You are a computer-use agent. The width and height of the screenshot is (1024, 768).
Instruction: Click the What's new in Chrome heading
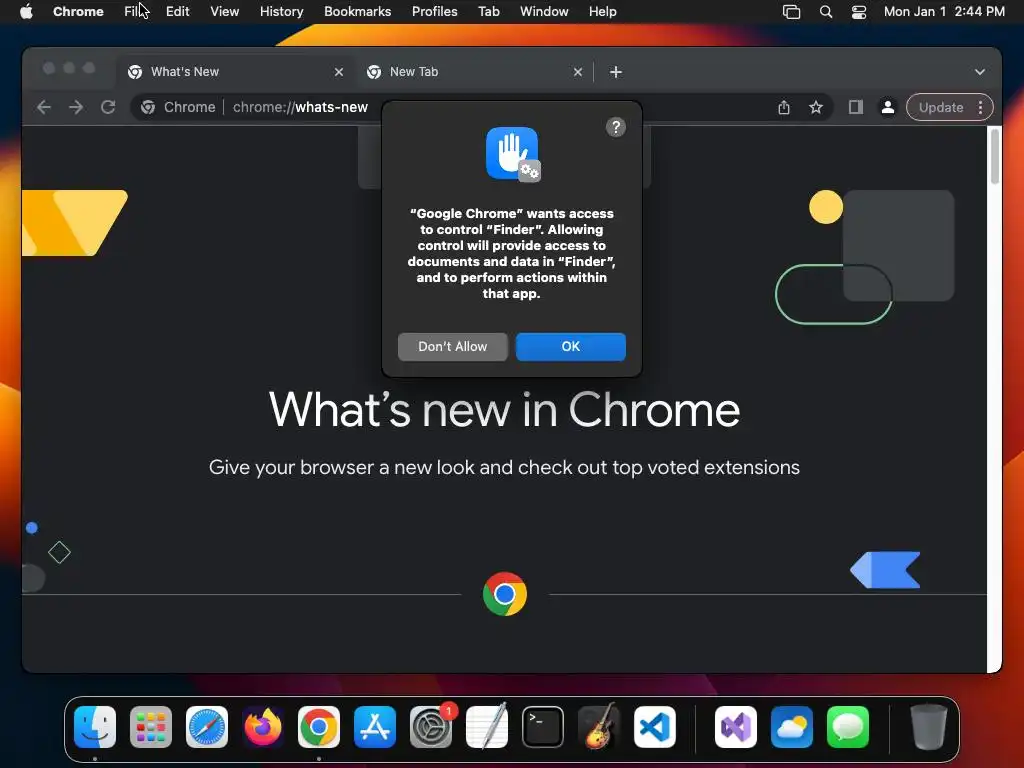click(x=504, y=410)
